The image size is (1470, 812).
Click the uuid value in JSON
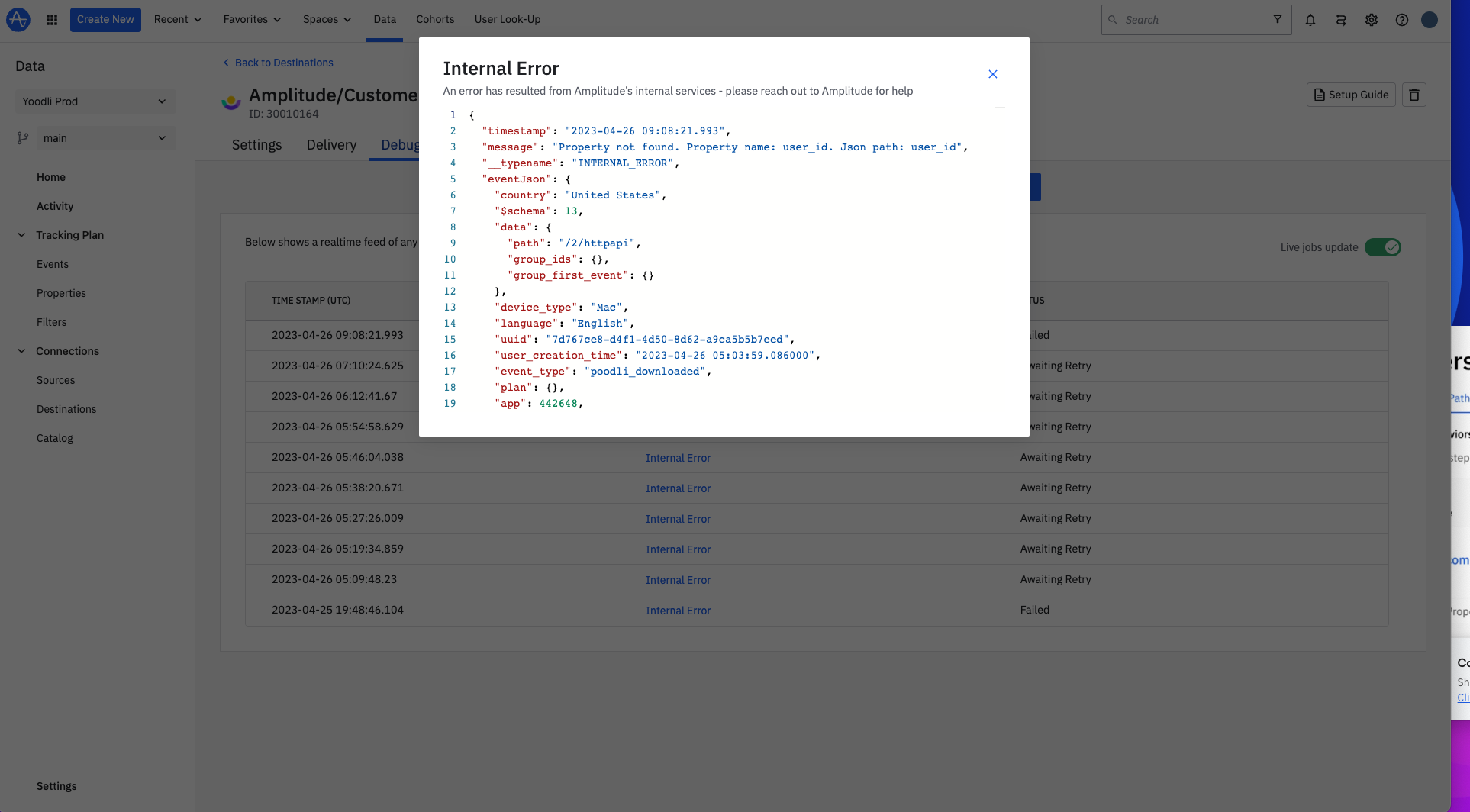(x=668, y=340)
